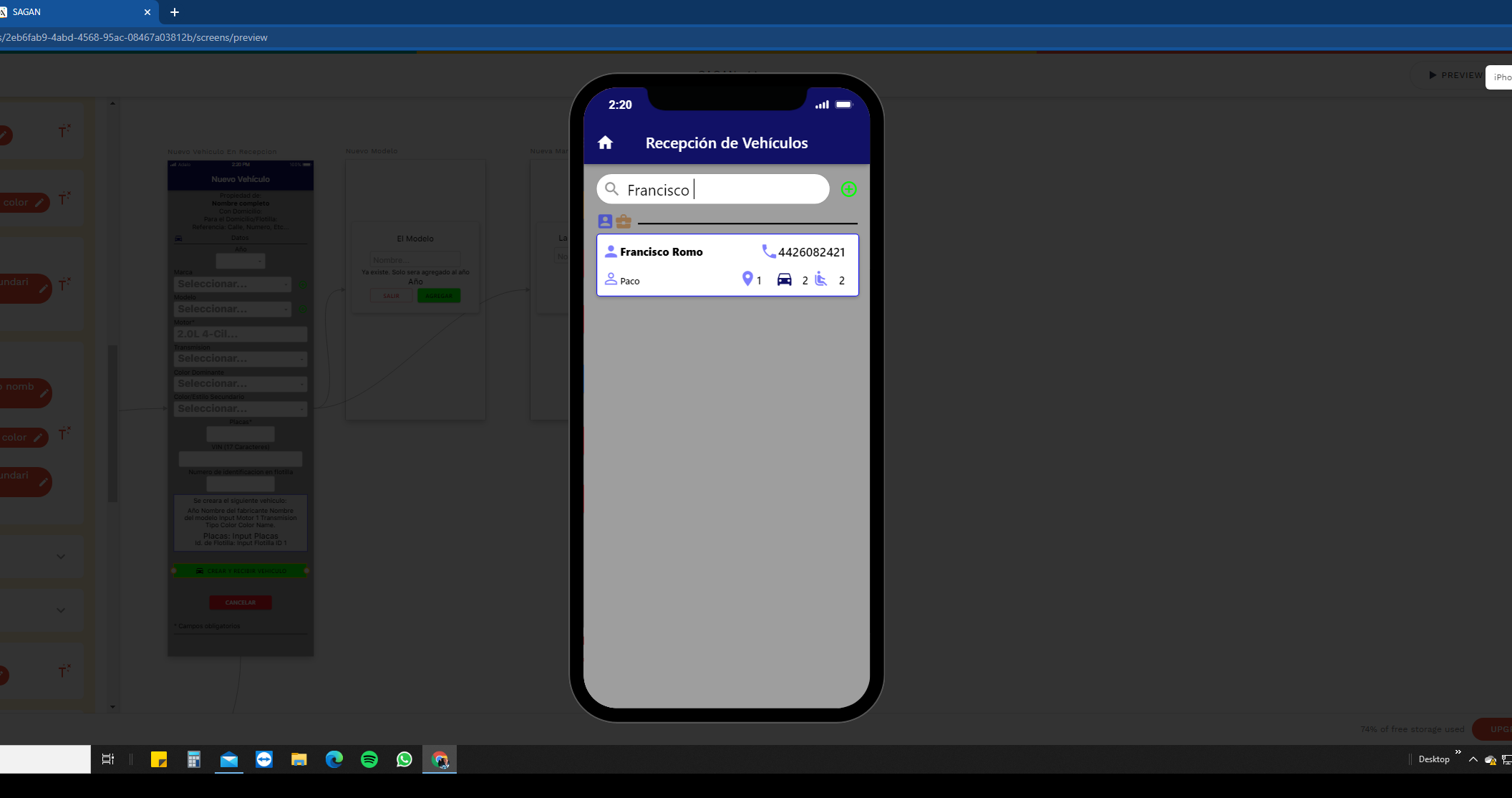Click the left panel vertical scrollbar
Screen dimensions: 1512x798
(112, 423)
